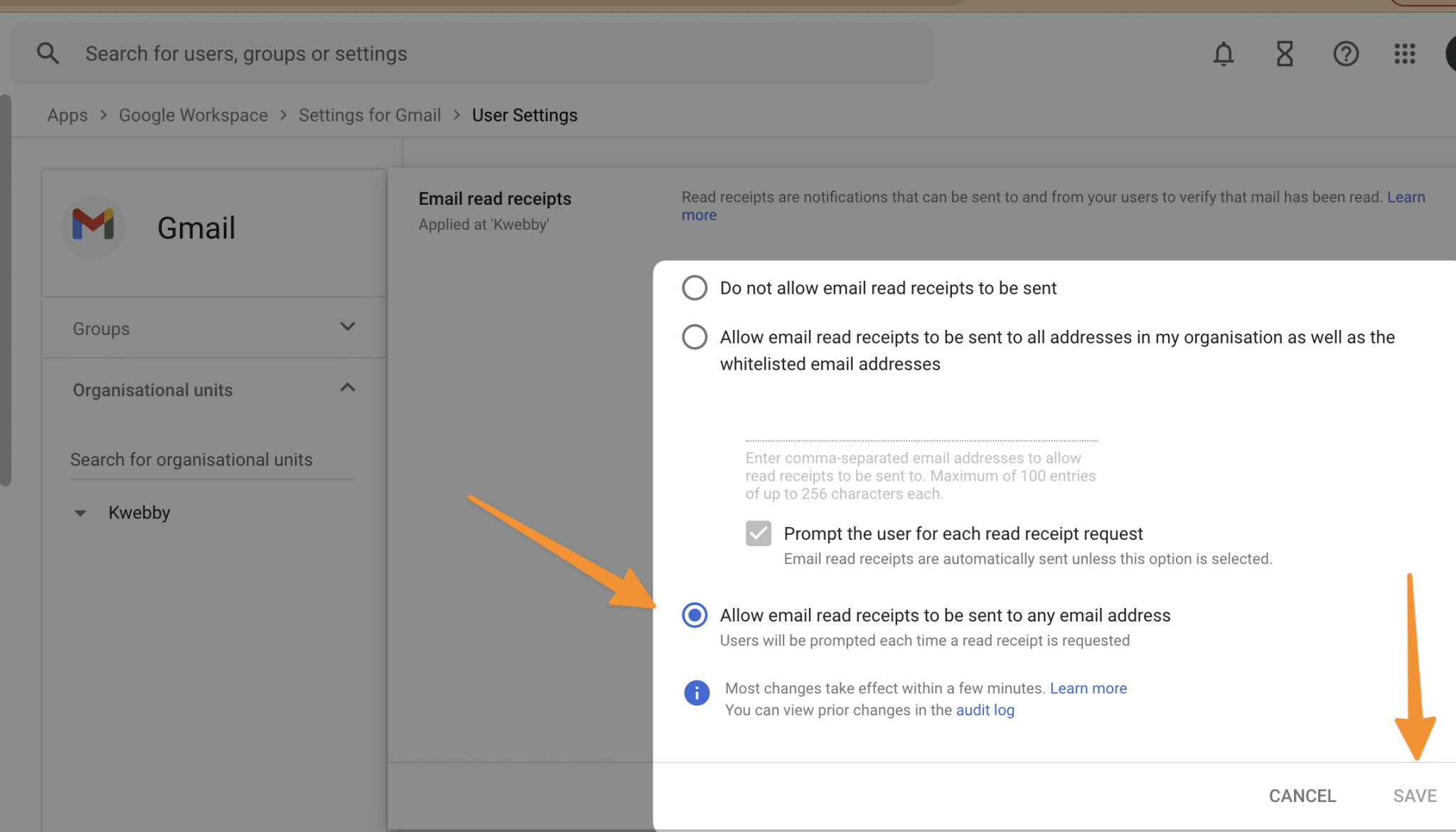Open the tasks hourglass icon

[1284, 53]
